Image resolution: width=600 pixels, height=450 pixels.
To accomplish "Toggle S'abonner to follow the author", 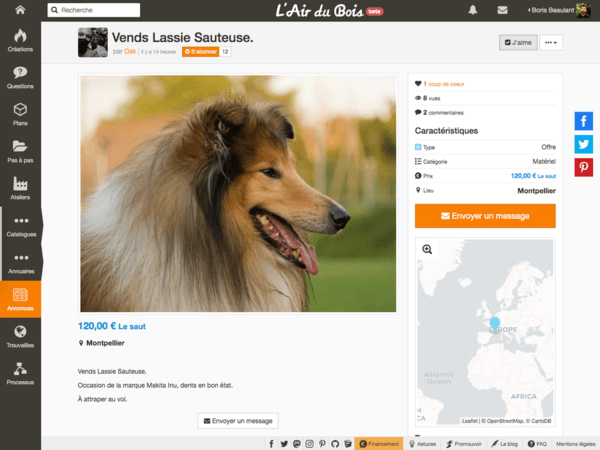I will [199, 51].
